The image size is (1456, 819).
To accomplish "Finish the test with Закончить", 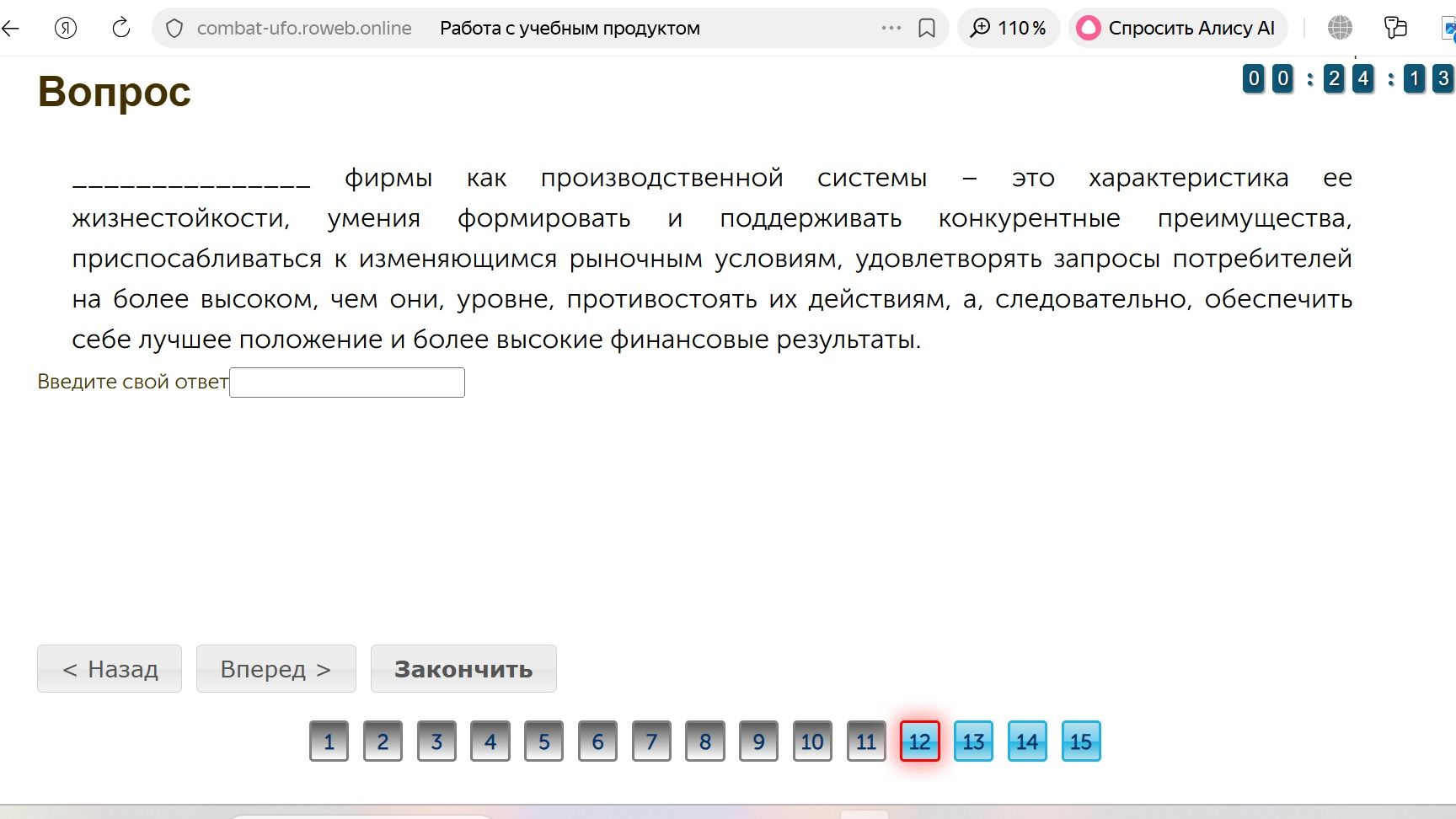I will 463,669.
